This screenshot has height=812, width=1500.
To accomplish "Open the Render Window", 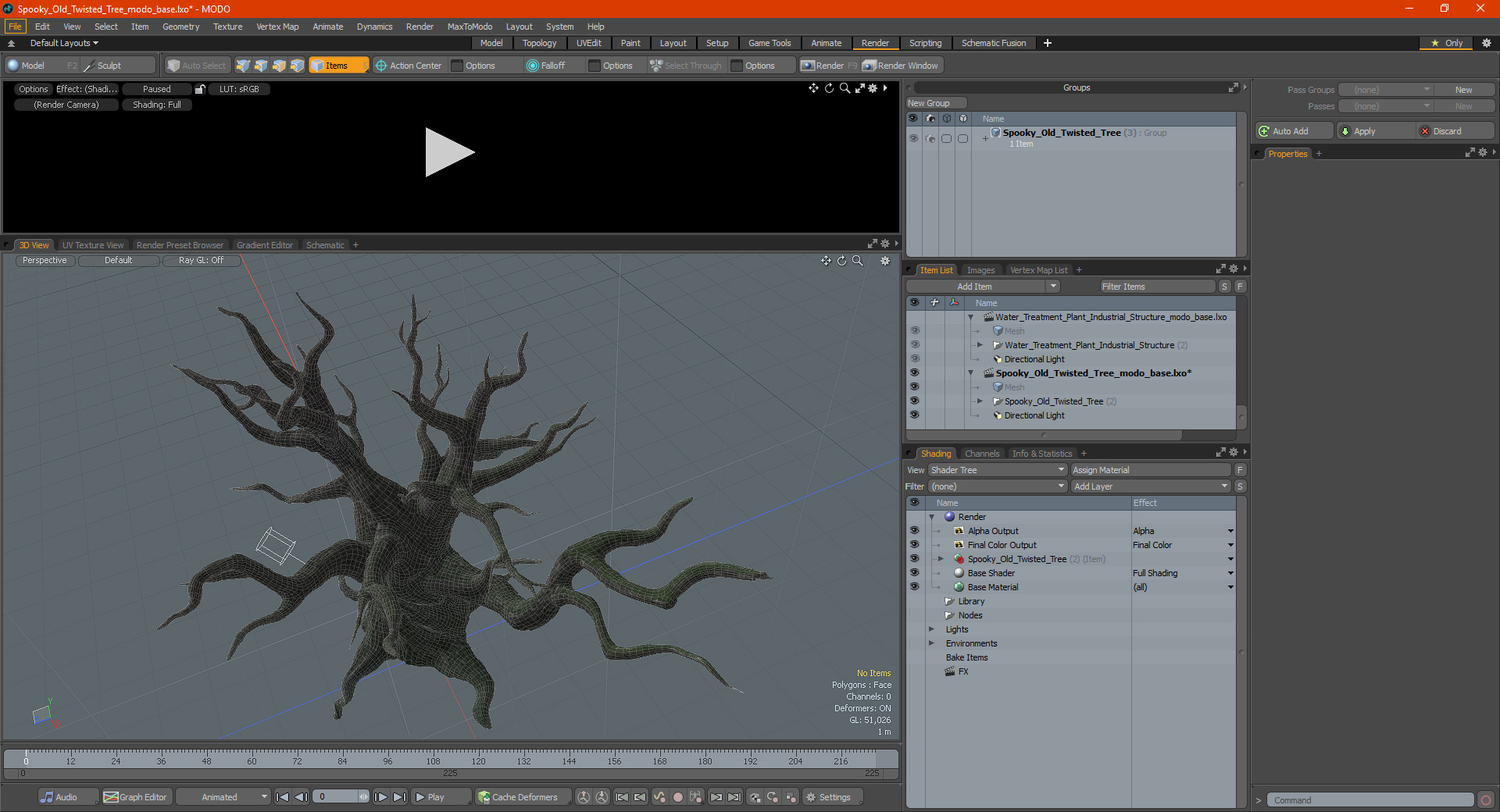I will coord(901,66).
